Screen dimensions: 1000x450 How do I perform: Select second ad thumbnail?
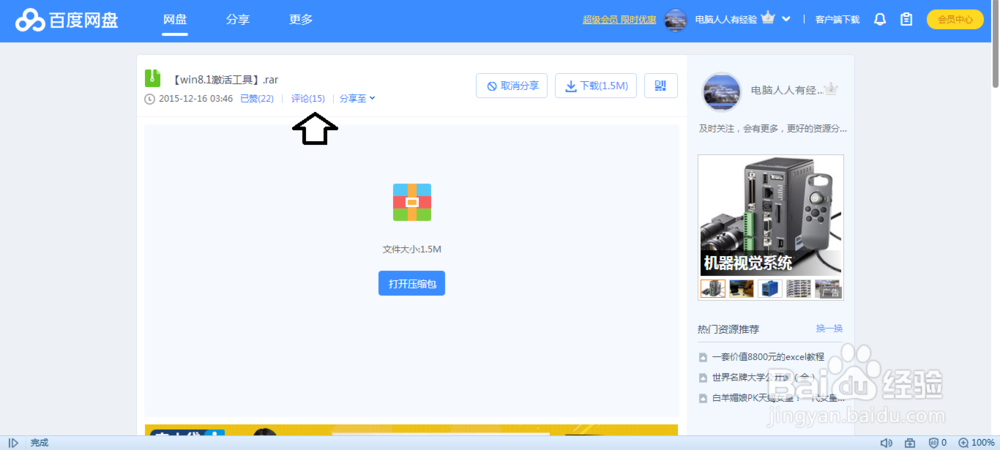pos(742,288)
